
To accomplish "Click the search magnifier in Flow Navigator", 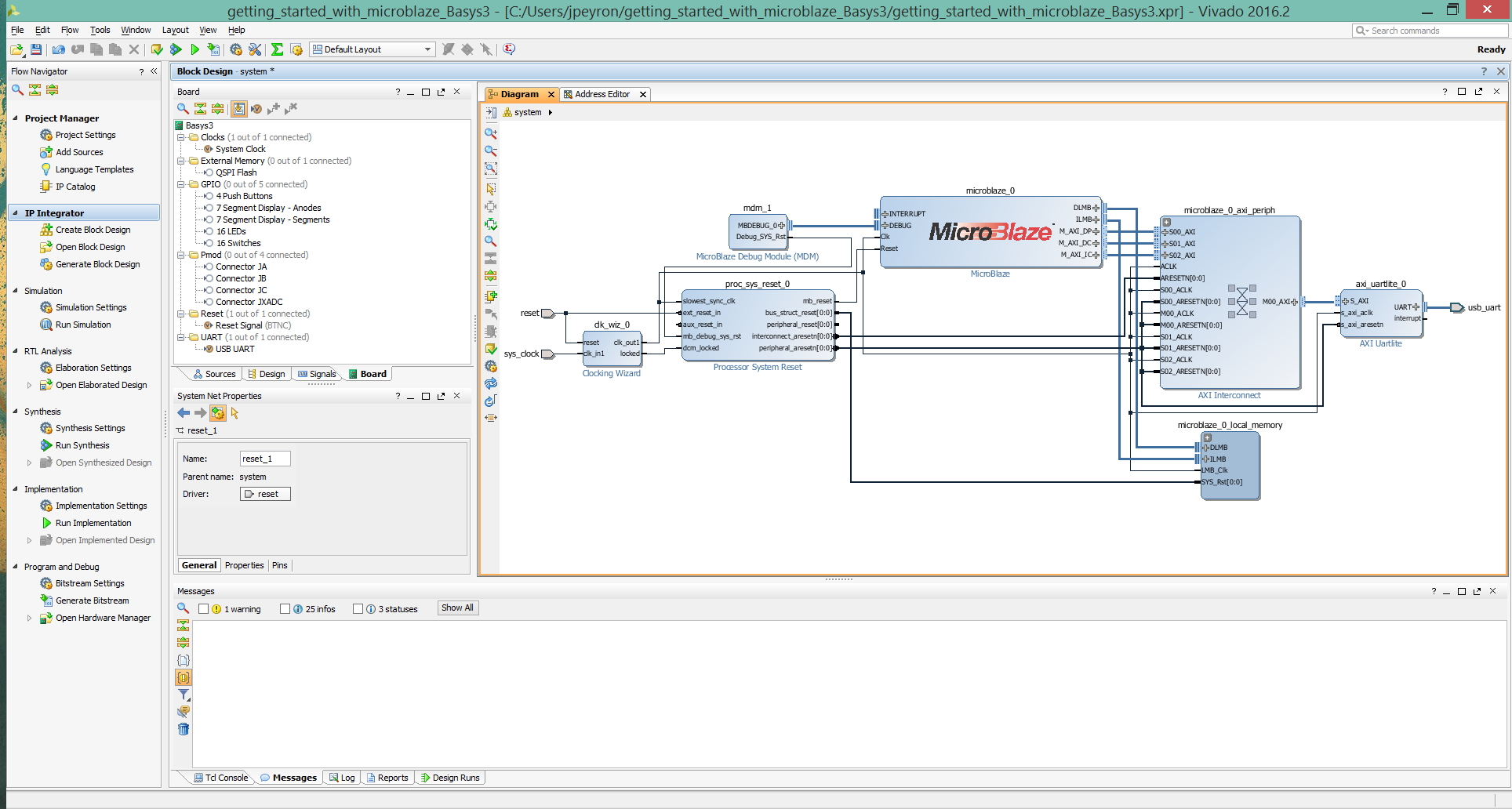I will pyautogui.click(x=17, y=90).
